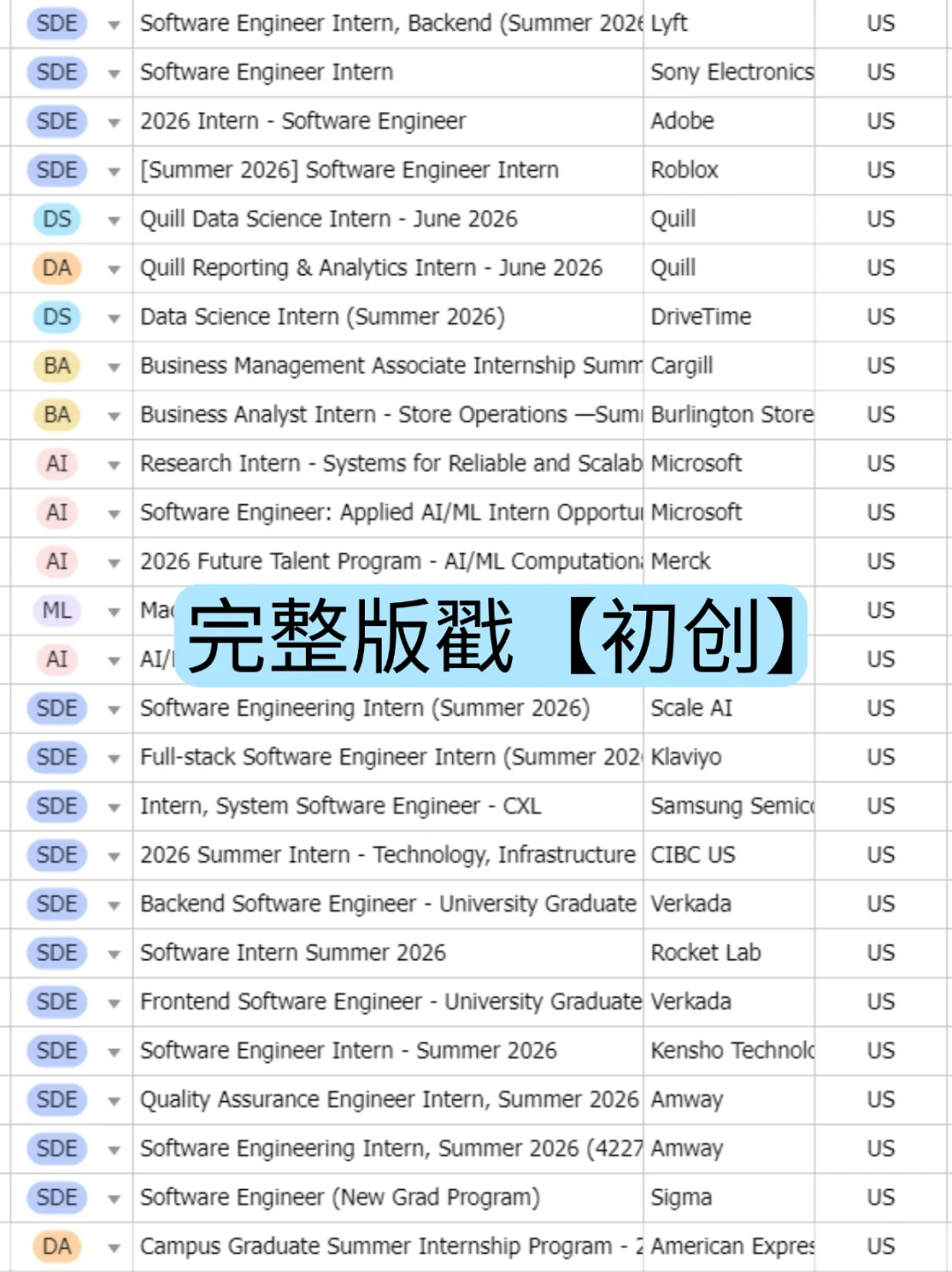Open the category dropdown arrow in the Lyft row
This screenshot has width=952, height=1272.
(114, 26)
